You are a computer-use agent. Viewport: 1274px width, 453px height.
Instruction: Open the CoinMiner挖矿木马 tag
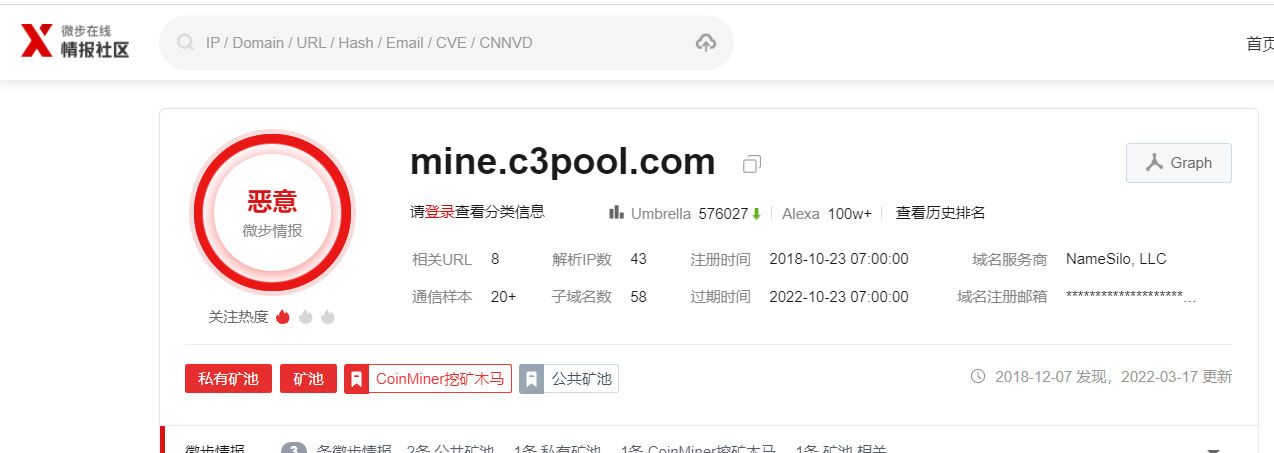coord(428,379)
